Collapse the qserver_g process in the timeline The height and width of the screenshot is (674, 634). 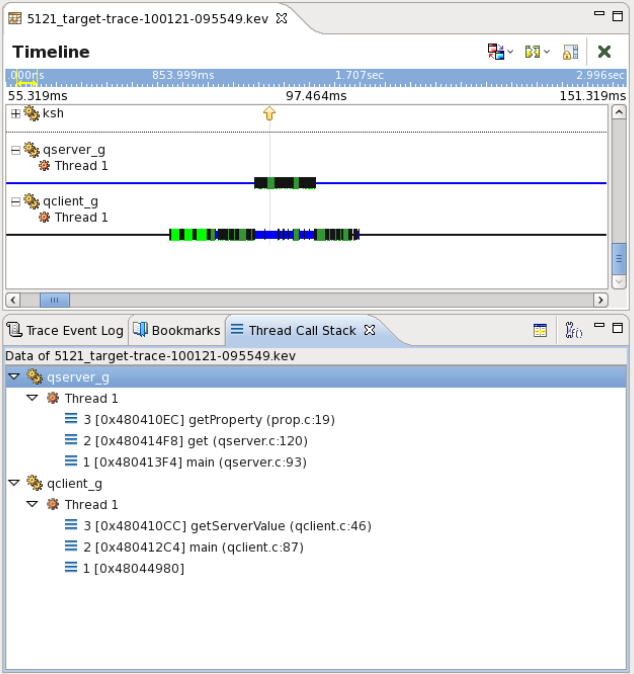(15, 150)
